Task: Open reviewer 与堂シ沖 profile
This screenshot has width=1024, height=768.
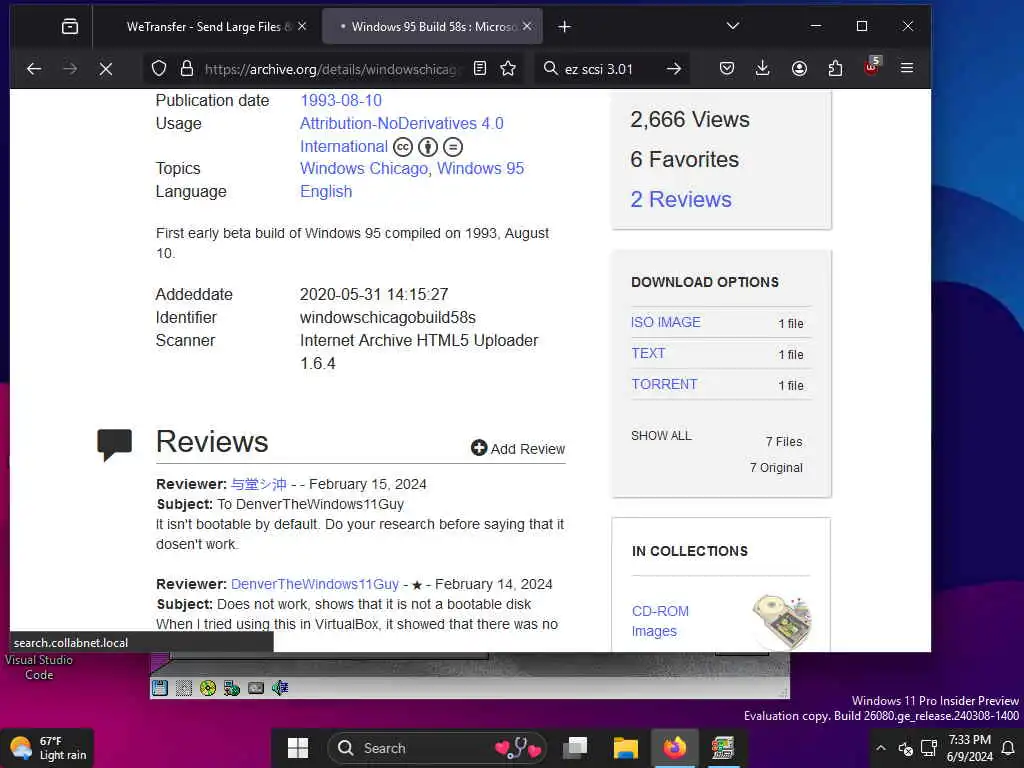Action: tap(259, 484)
